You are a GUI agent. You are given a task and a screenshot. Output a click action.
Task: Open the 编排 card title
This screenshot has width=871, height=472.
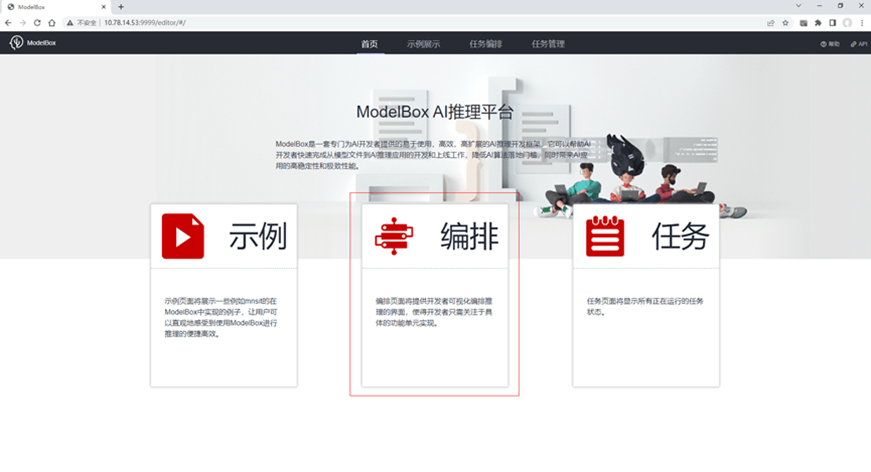[469, 236]
